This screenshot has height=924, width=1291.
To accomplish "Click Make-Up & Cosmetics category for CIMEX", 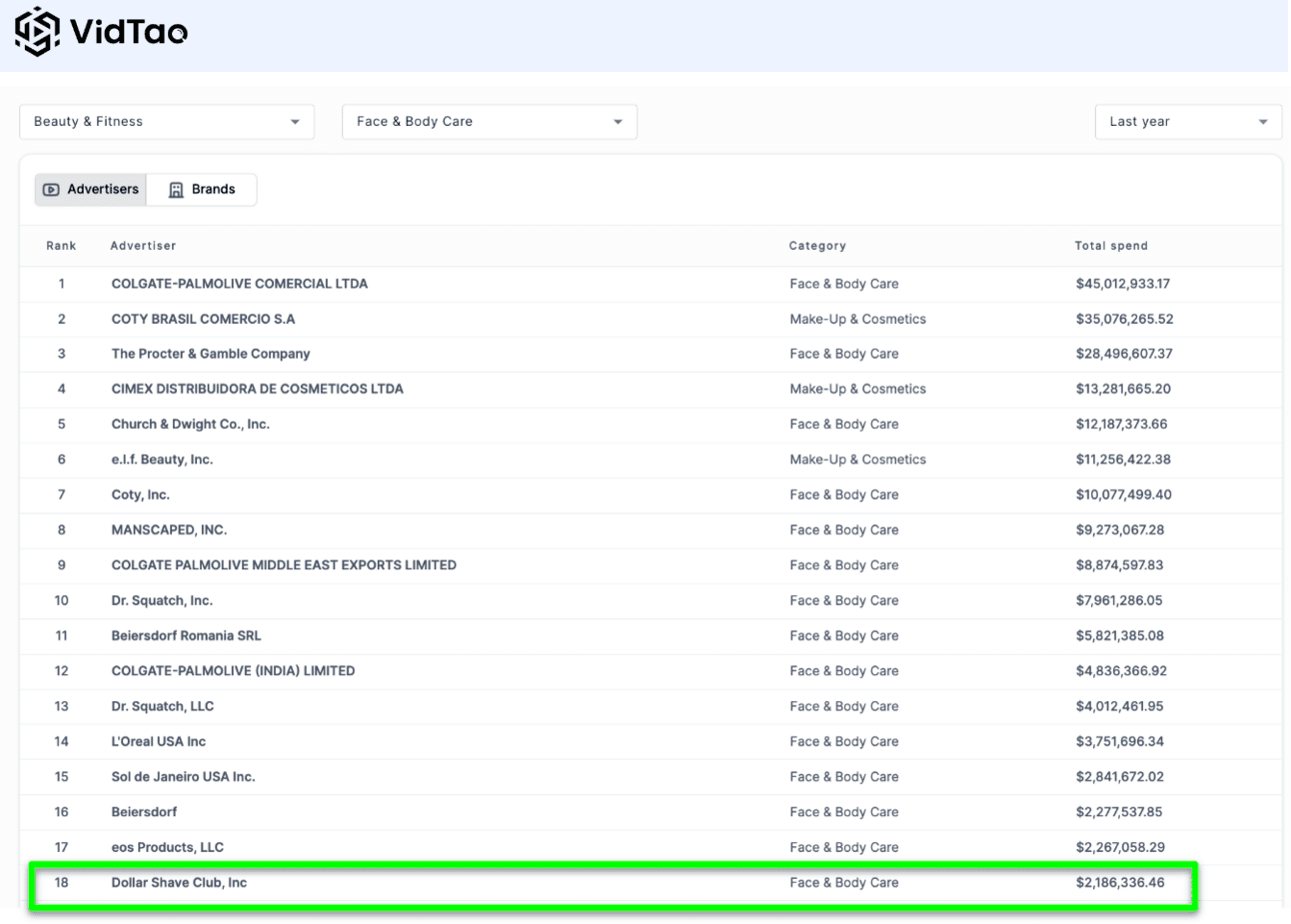I will pyautogui.click(x=857, y=390).
